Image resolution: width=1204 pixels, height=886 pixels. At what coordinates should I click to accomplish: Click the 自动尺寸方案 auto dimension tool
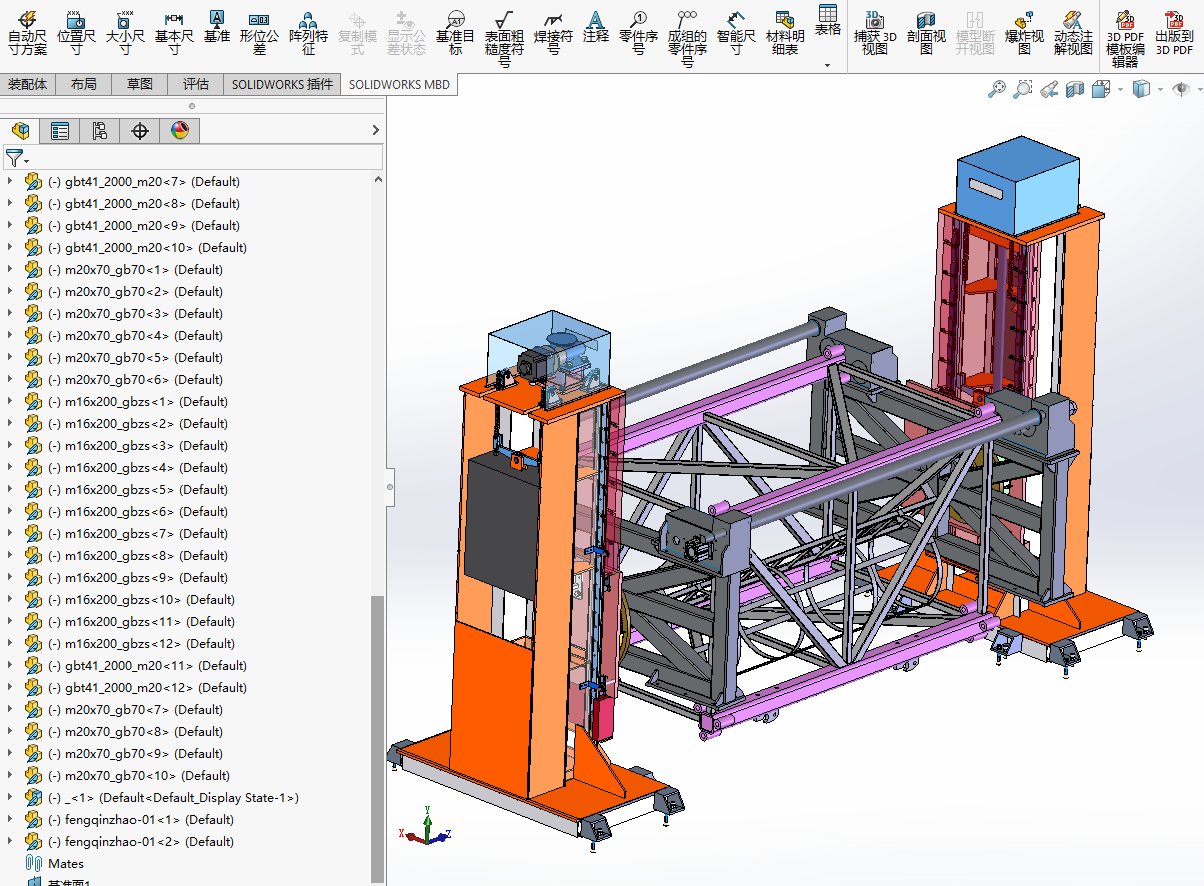pyautogui.click(x=27, y=32)
